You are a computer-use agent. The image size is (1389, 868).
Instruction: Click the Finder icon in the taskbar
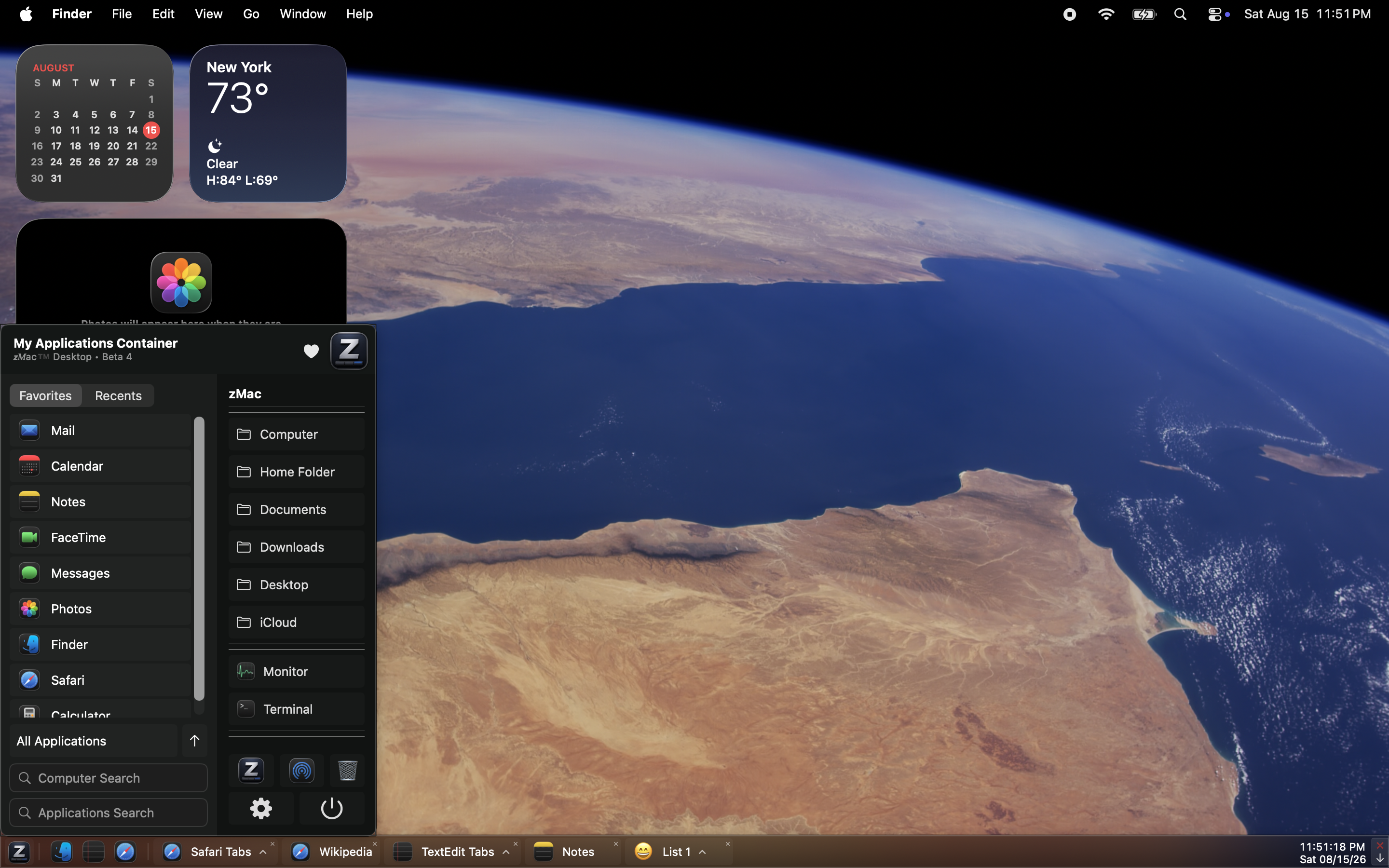coord(61,852)
